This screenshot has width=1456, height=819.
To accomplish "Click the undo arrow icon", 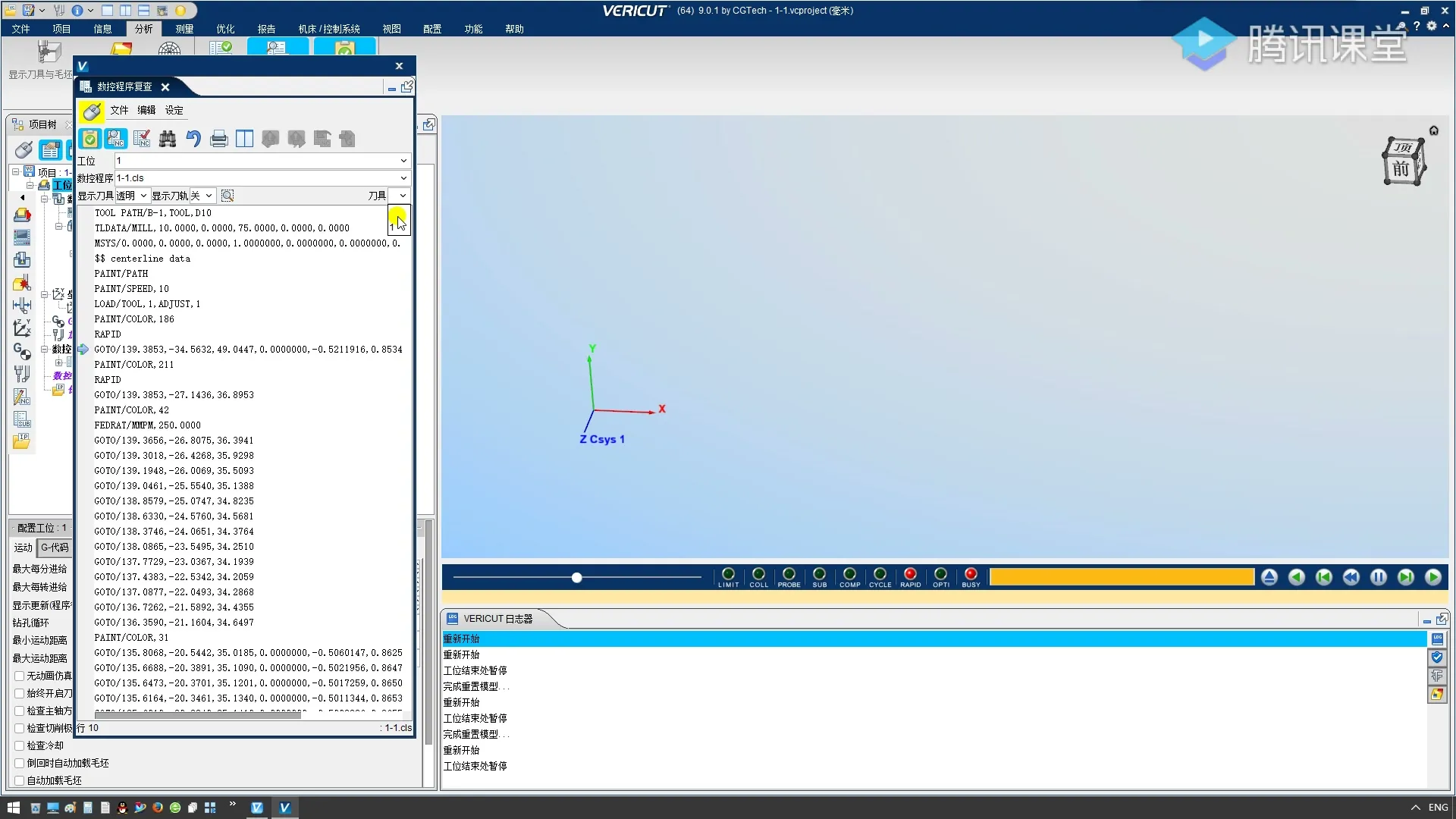I will tap(193, 139).
